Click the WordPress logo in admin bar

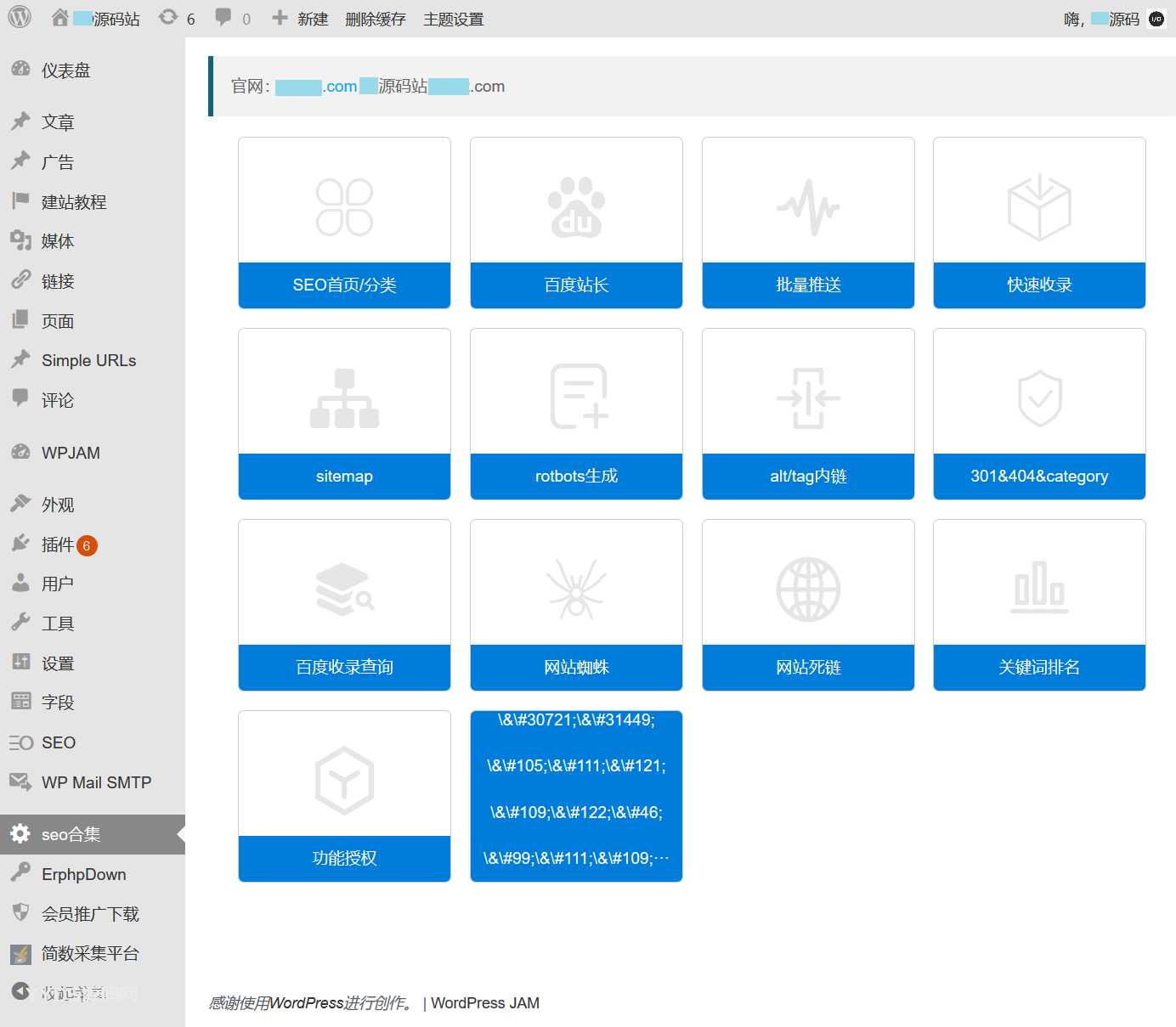[x=20, y=18]
